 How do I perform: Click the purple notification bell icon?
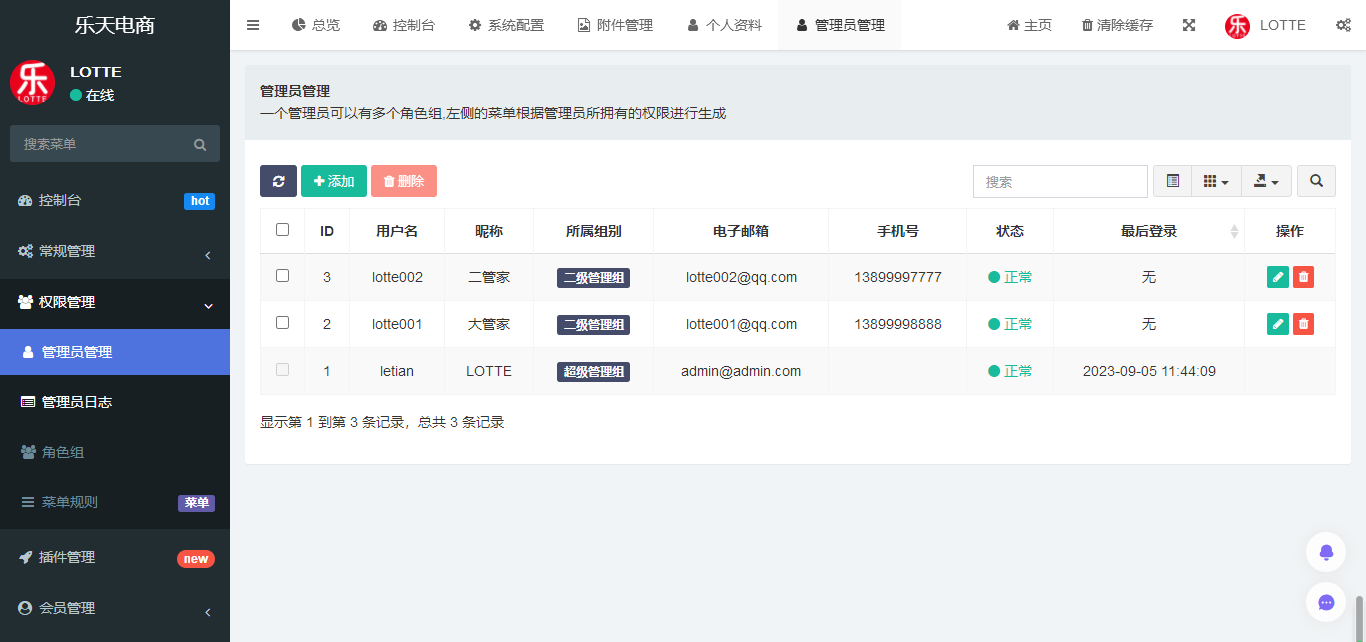1326,552
